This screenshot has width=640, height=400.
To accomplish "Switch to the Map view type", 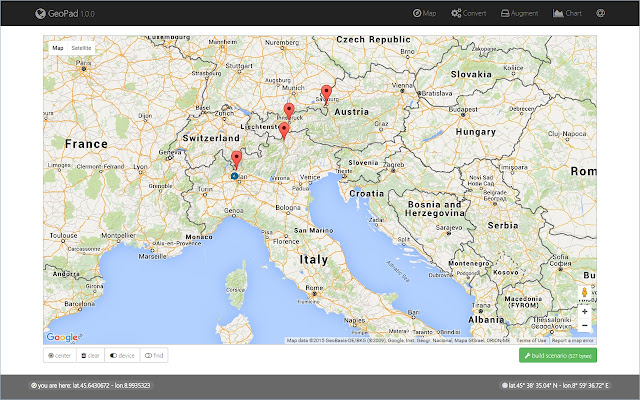I will click(58, 48).
